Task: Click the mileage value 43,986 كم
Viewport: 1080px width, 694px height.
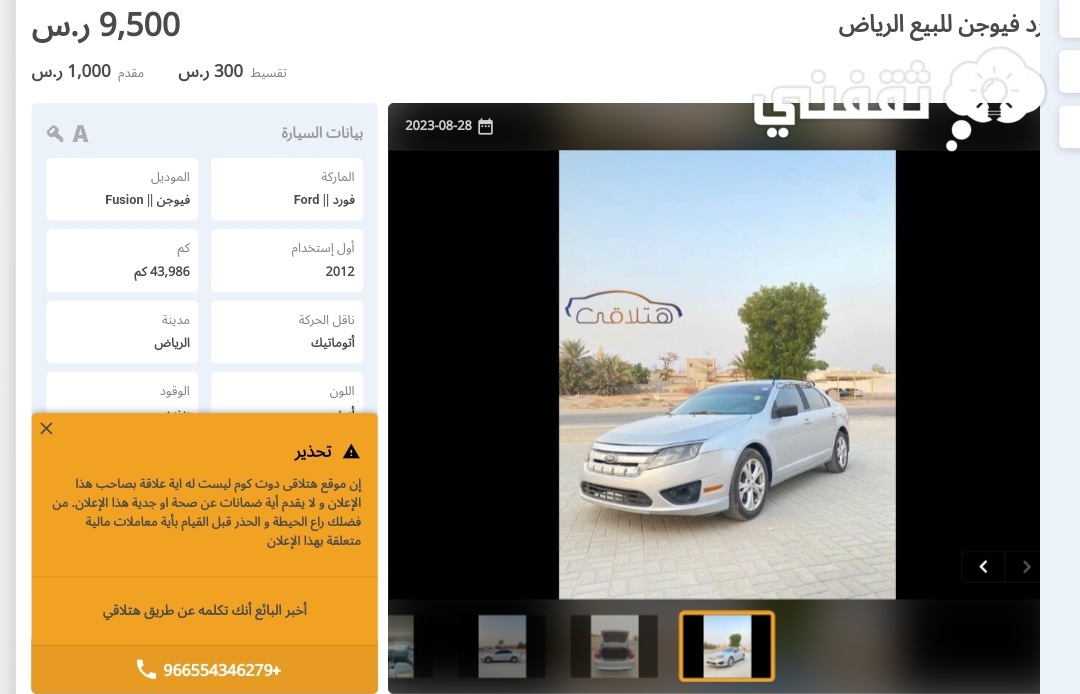Action: point(162,271)
